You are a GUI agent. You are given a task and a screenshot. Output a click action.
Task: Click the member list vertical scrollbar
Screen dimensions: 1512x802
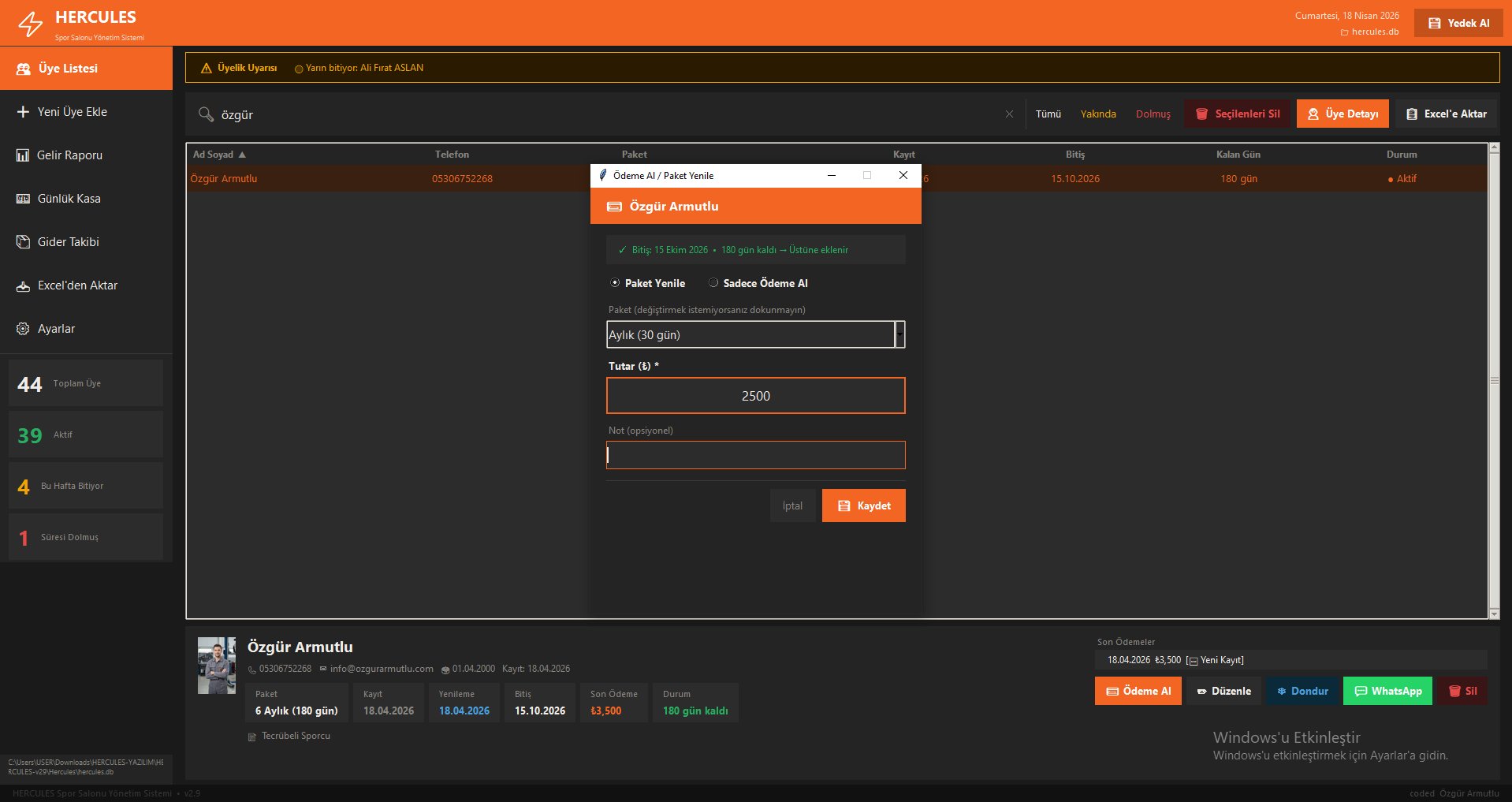pyautogui.click(x=1493, y=380)
